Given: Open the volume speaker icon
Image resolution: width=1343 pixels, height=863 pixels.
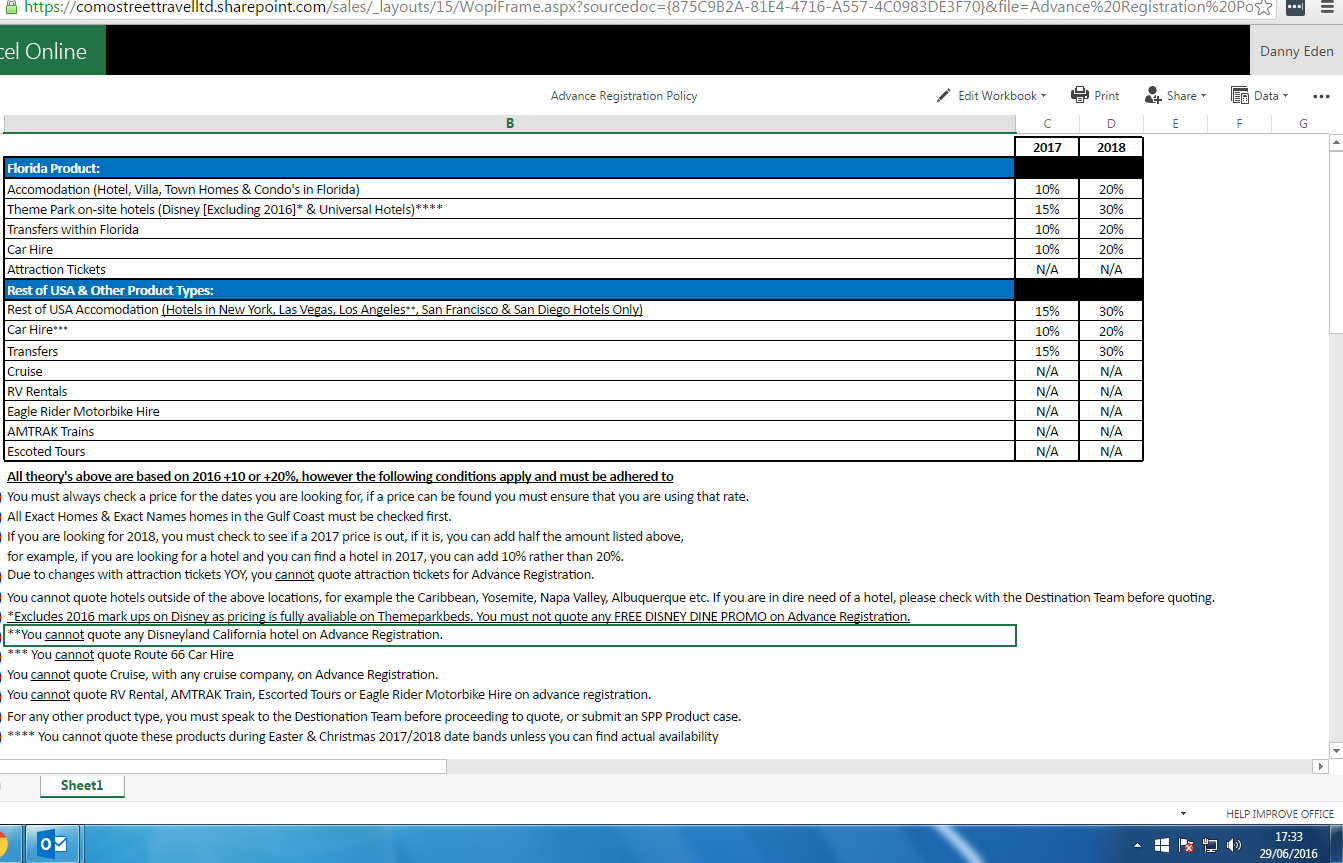Looking at the screenshot, I should click(1235, 845).
